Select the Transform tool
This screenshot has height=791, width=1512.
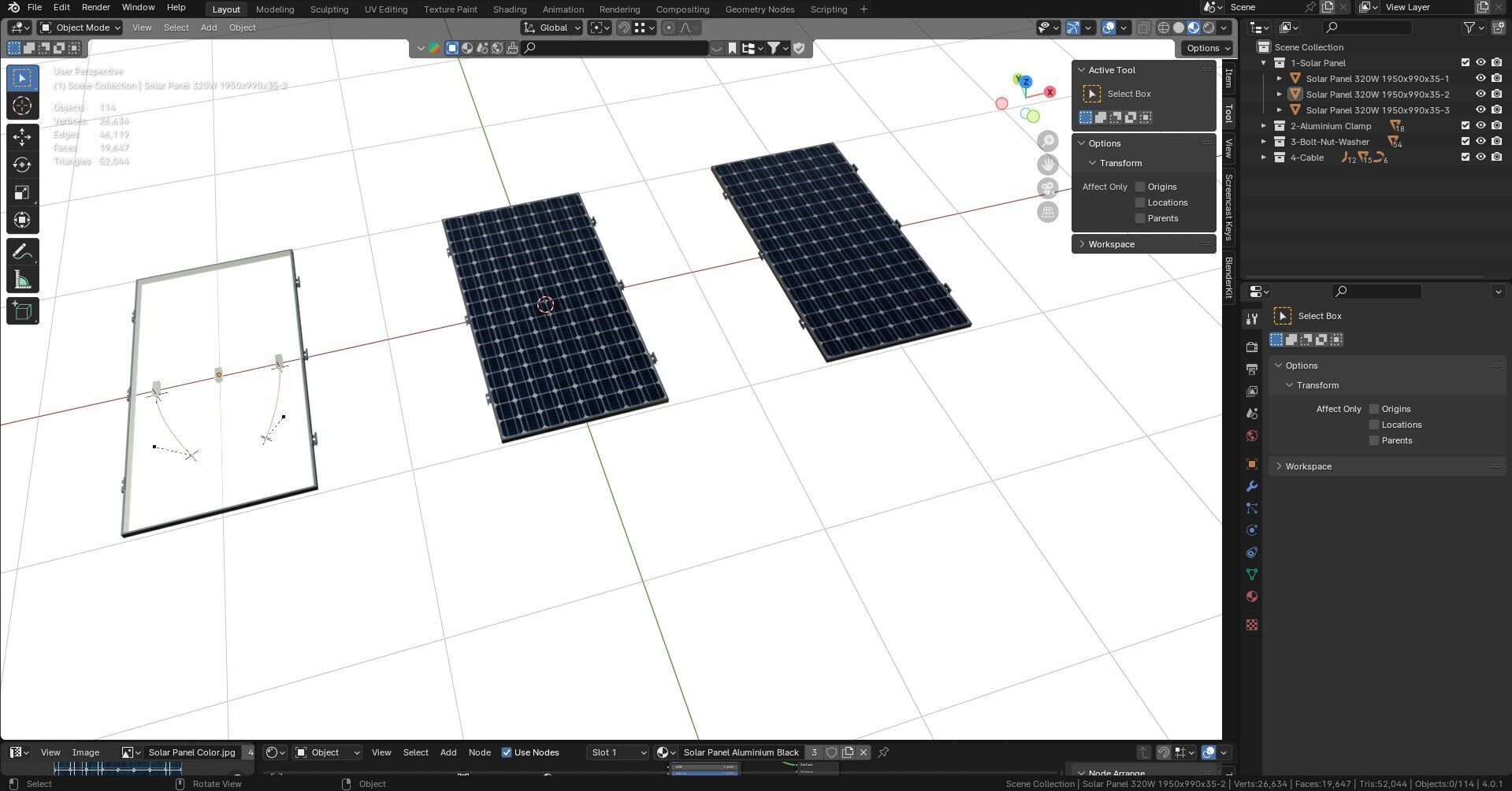[x=22, y=220]
